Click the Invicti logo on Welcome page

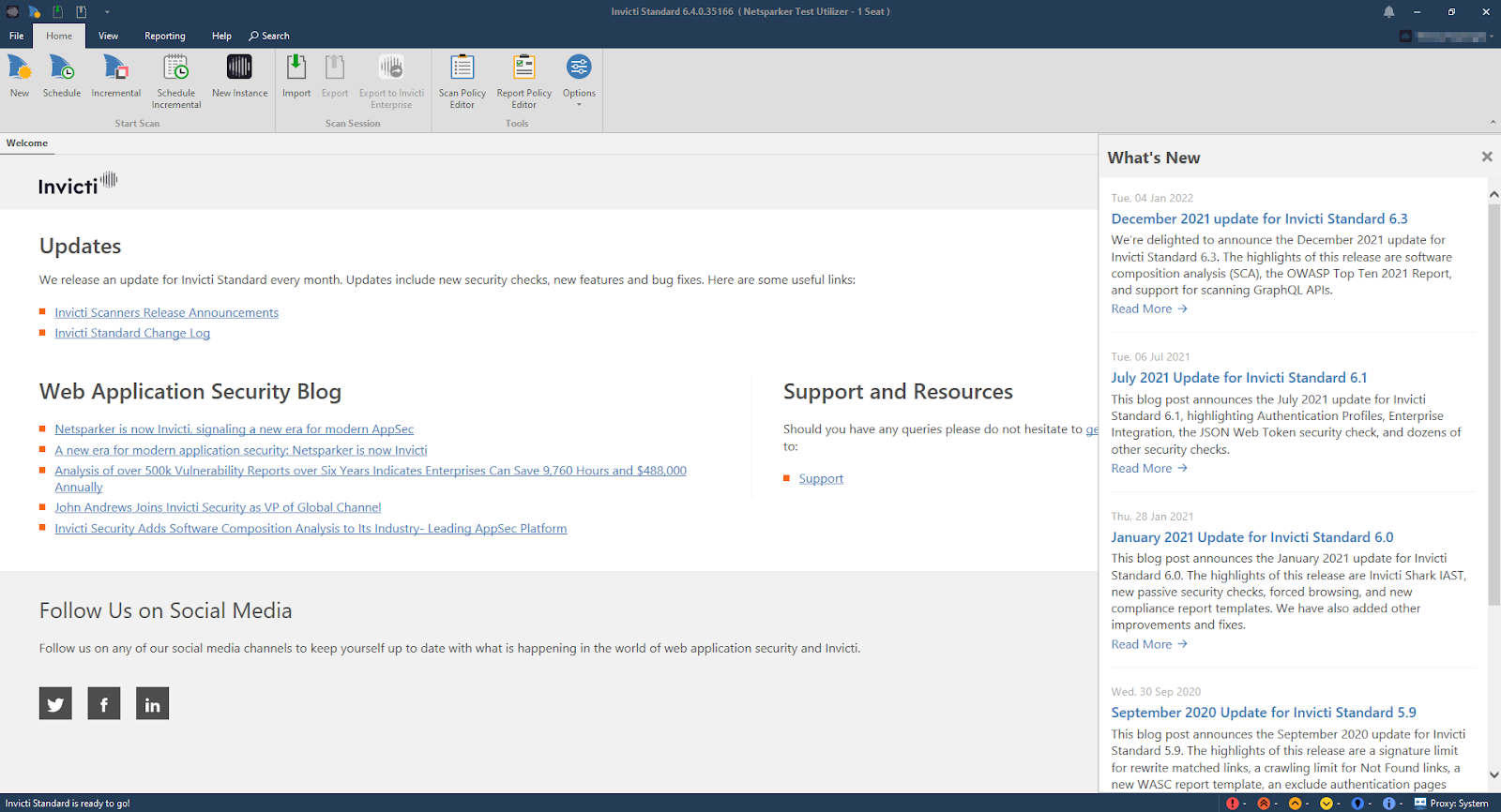pyautogui.click(x=78, y=184)
